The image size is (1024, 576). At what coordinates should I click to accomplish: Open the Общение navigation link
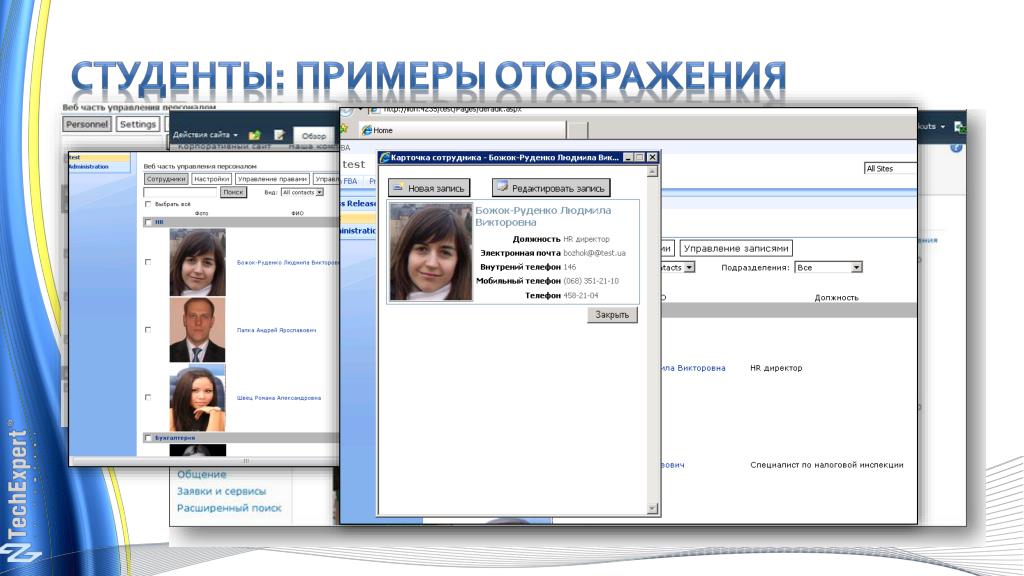click(202, 474)
